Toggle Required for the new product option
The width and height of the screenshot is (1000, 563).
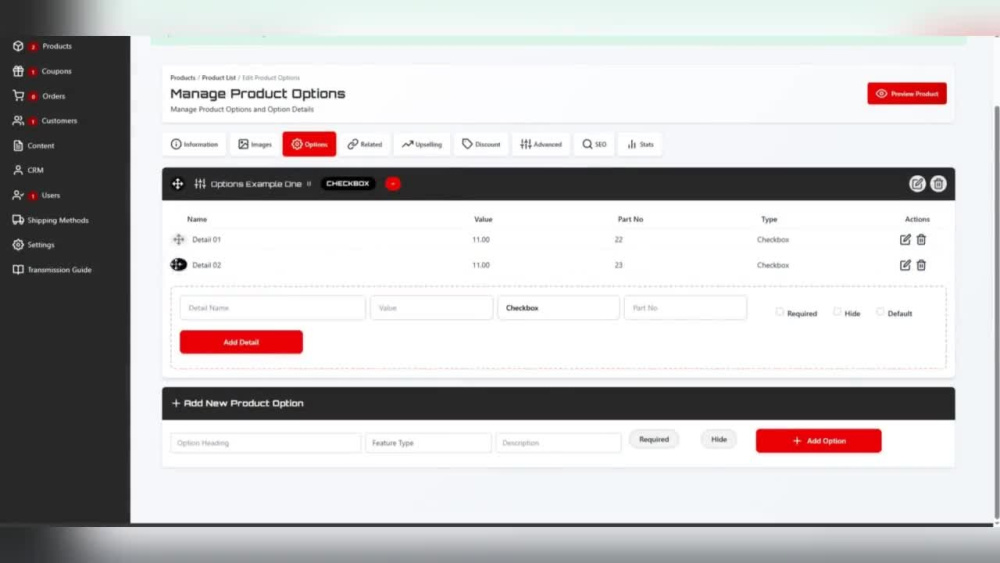pyautogui.click(x=654, y=439)
